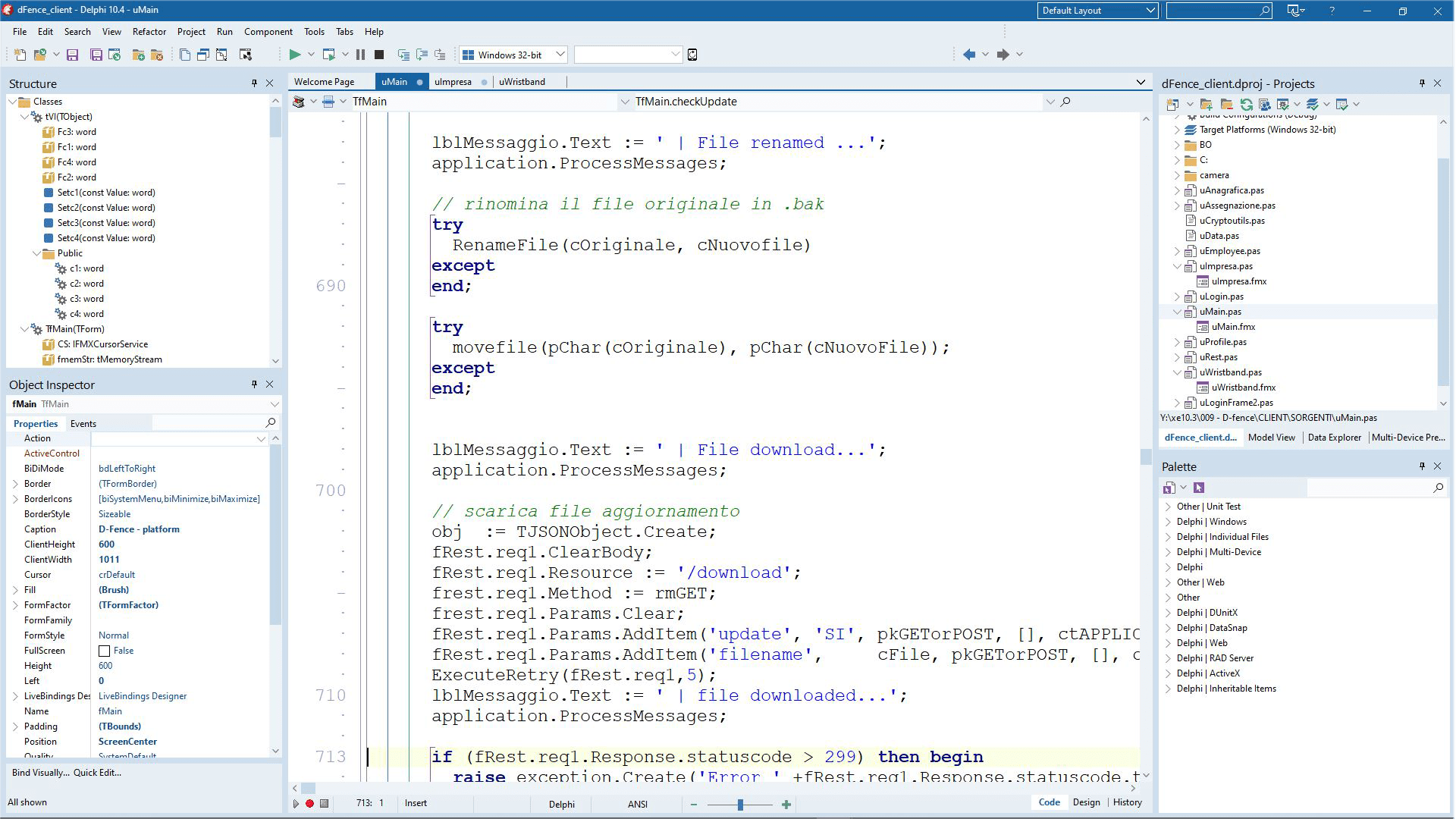
Task: Navigate back with the blue left arrow
Action: click(x=969, y=55)
